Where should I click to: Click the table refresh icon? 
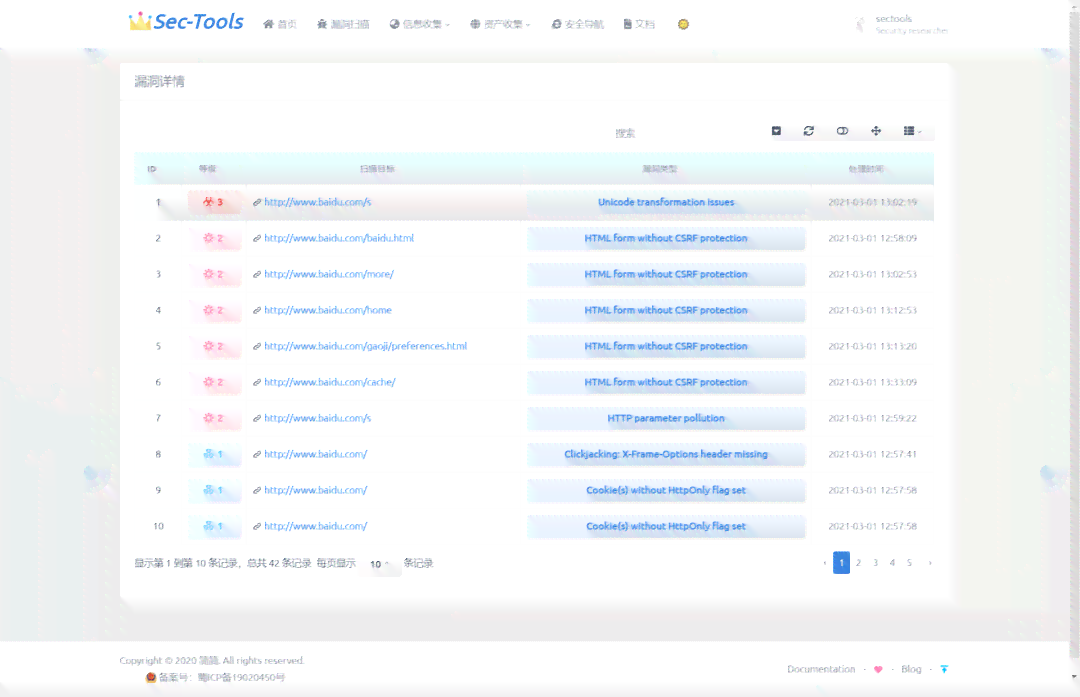pos(809,131)
